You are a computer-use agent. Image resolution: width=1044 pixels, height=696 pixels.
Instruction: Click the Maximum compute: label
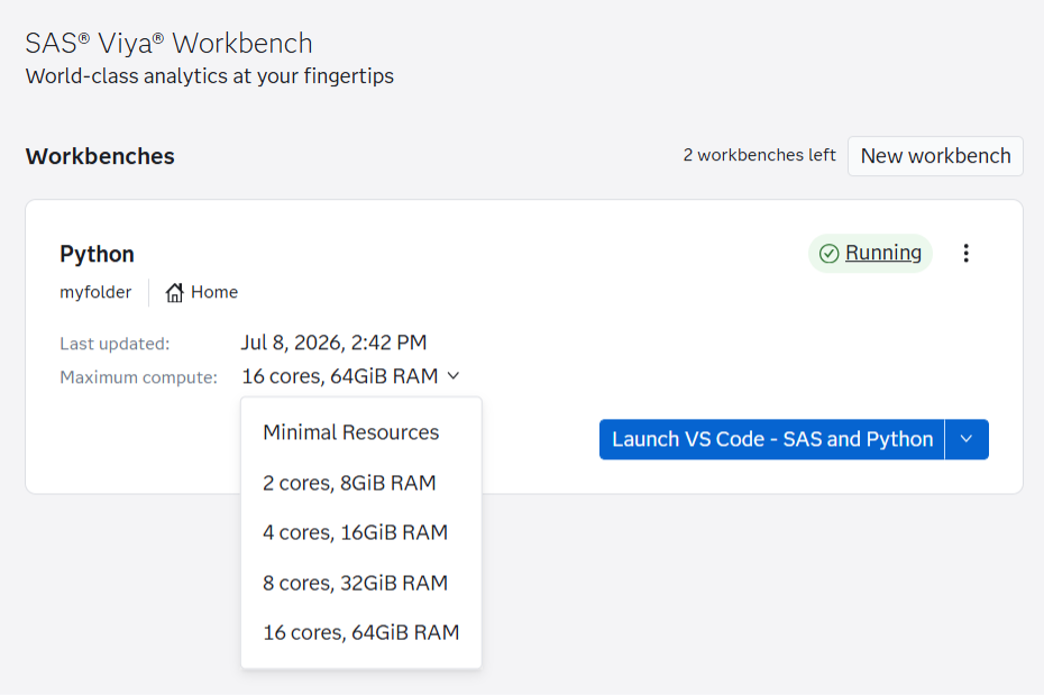point(138,378)
